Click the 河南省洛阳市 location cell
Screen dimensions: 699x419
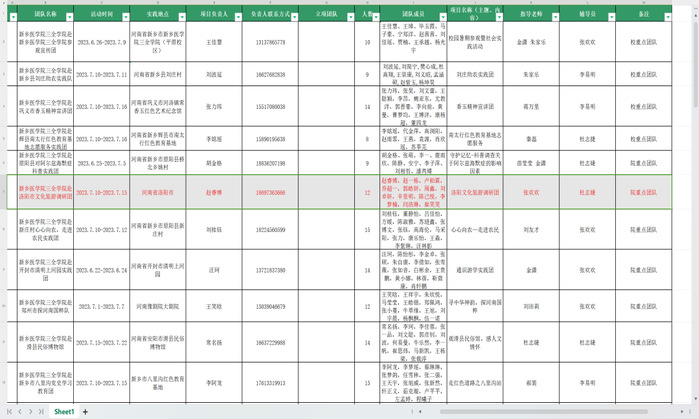[x=158, y=192]
